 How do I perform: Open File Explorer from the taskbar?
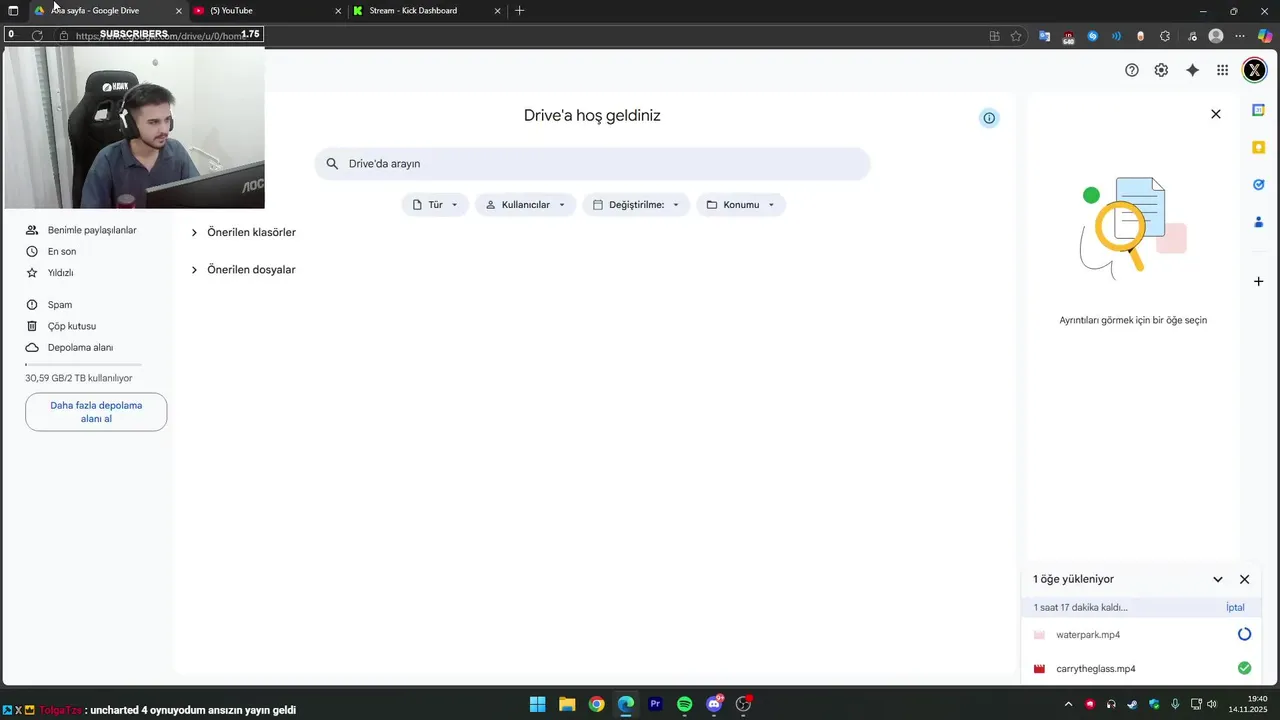pos(567,704)
